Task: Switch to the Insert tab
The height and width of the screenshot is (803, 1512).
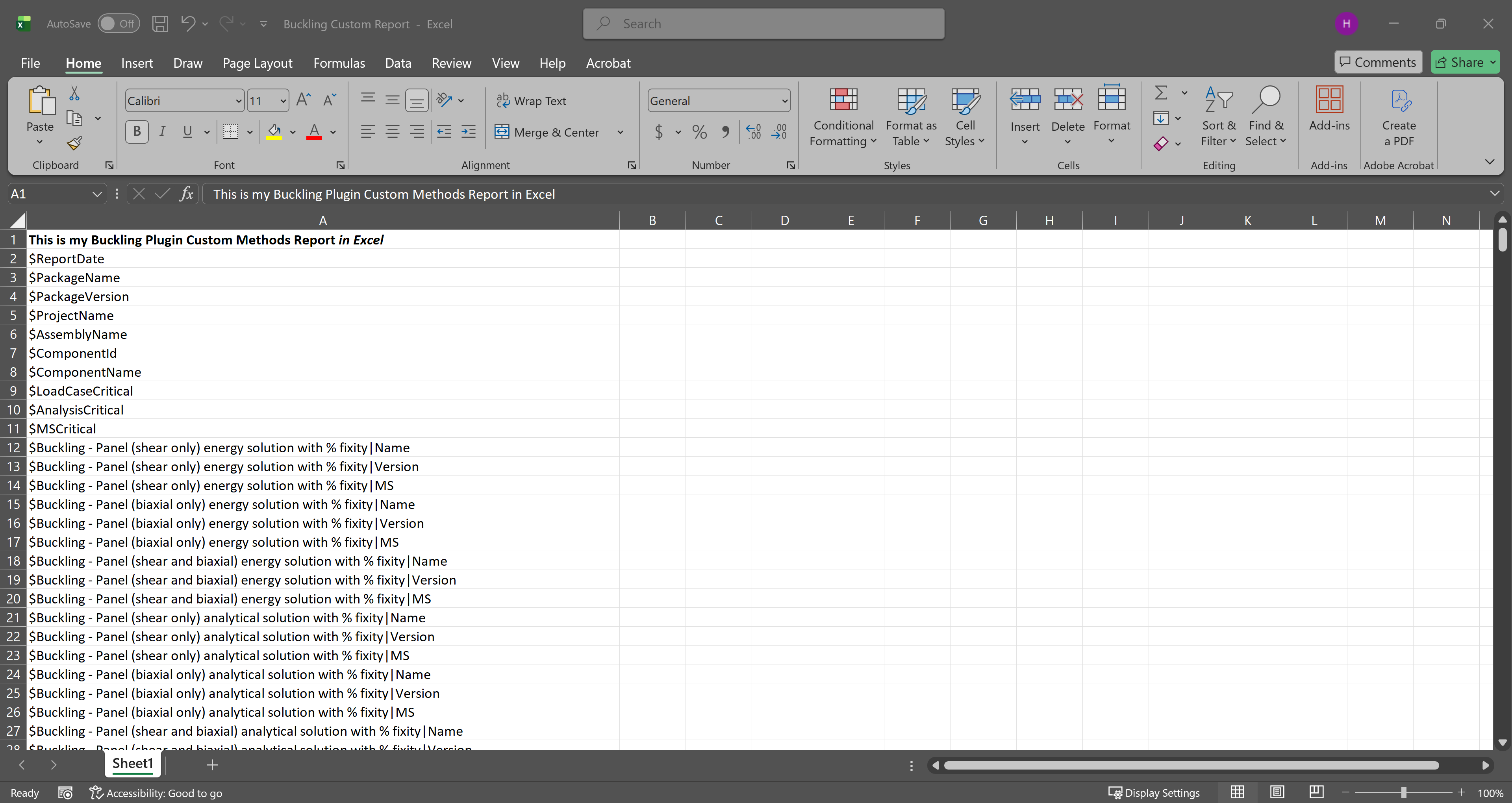Action: click(x=137, y=63)
